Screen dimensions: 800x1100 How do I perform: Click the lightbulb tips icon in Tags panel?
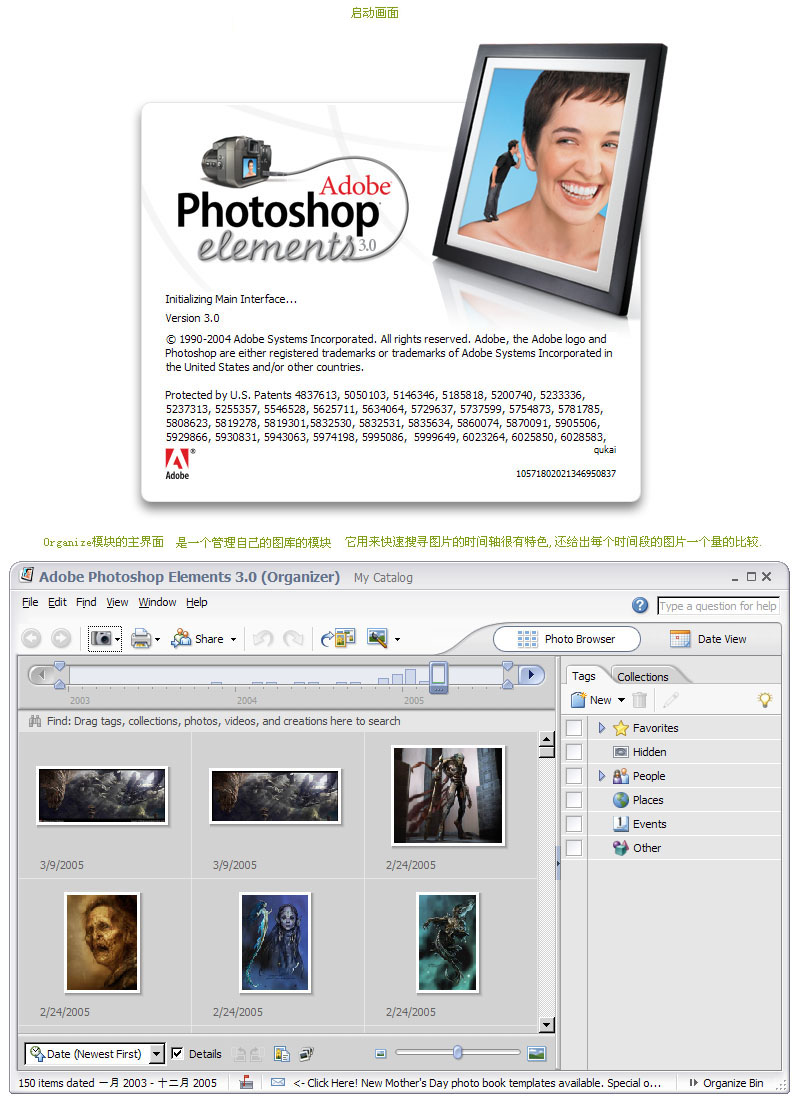[765, 699]
